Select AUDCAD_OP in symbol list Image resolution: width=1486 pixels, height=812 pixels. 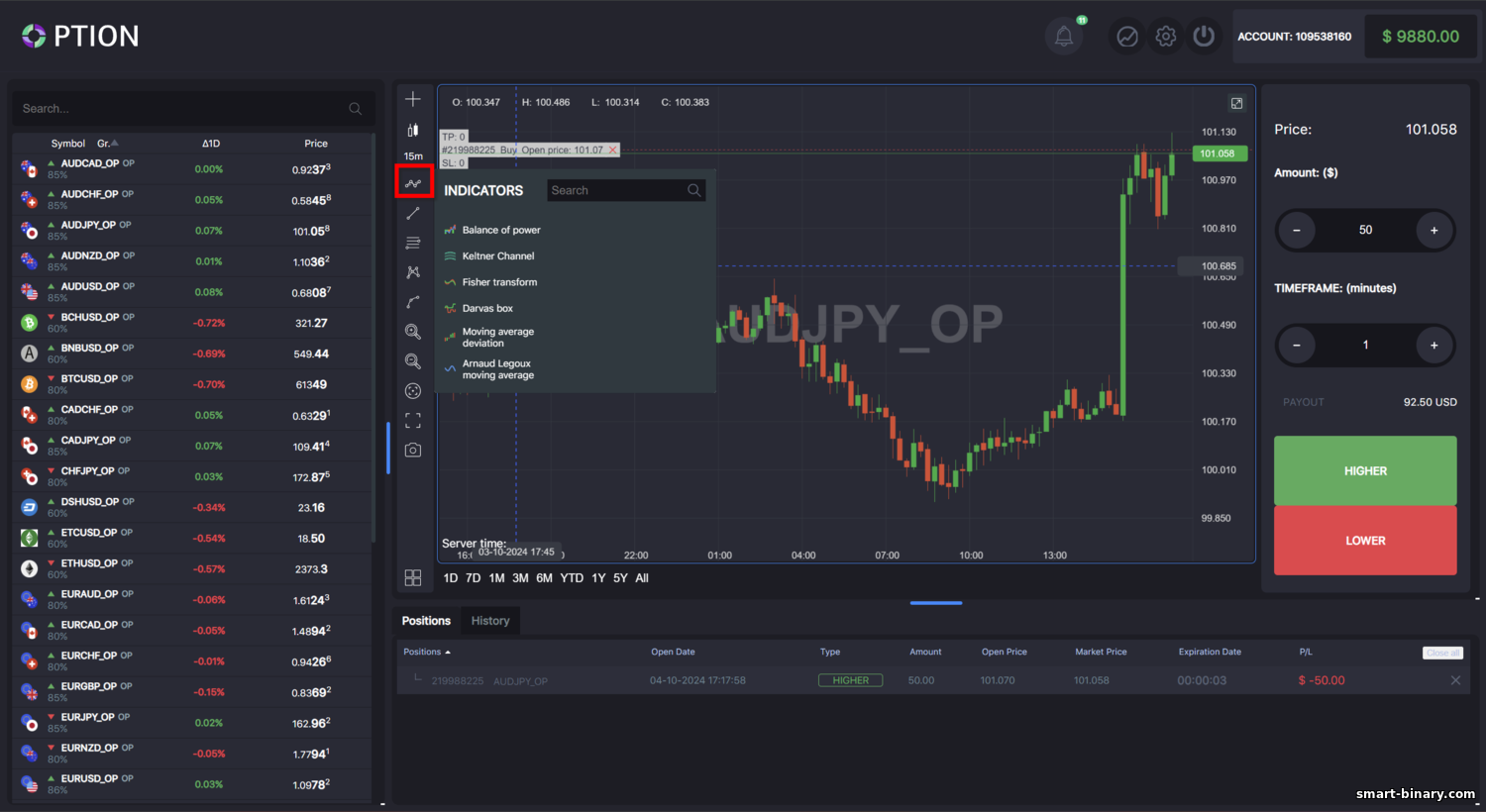[193, 169]
